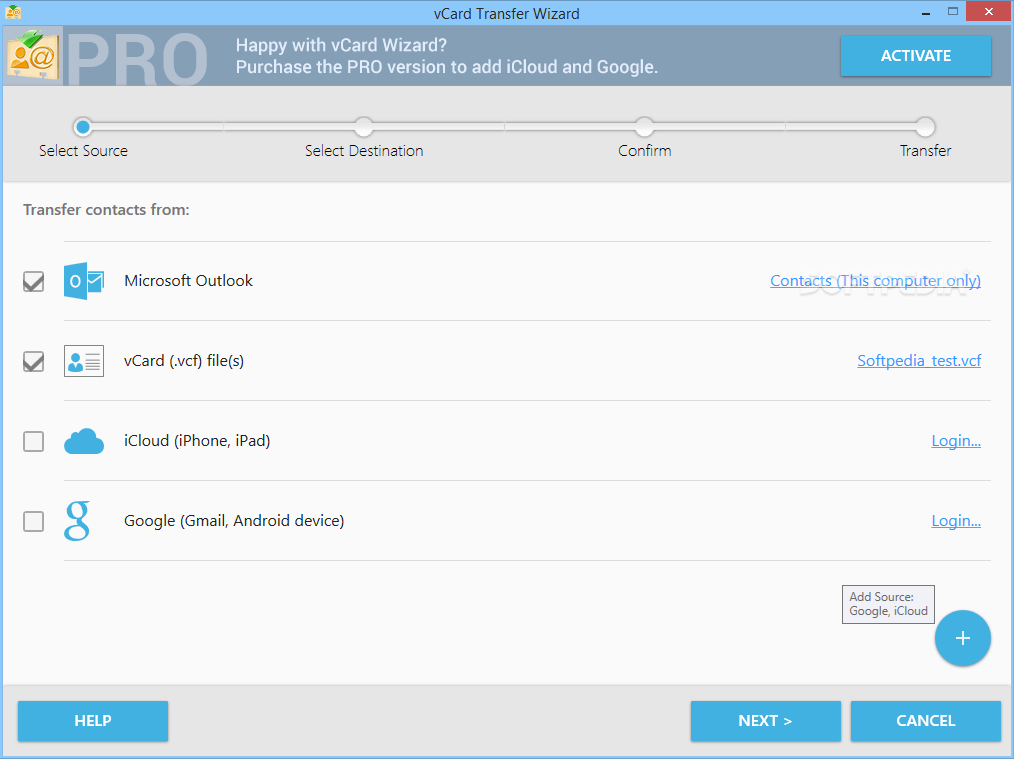
Task: Click the Google Login... link
Action: point(956,521)
